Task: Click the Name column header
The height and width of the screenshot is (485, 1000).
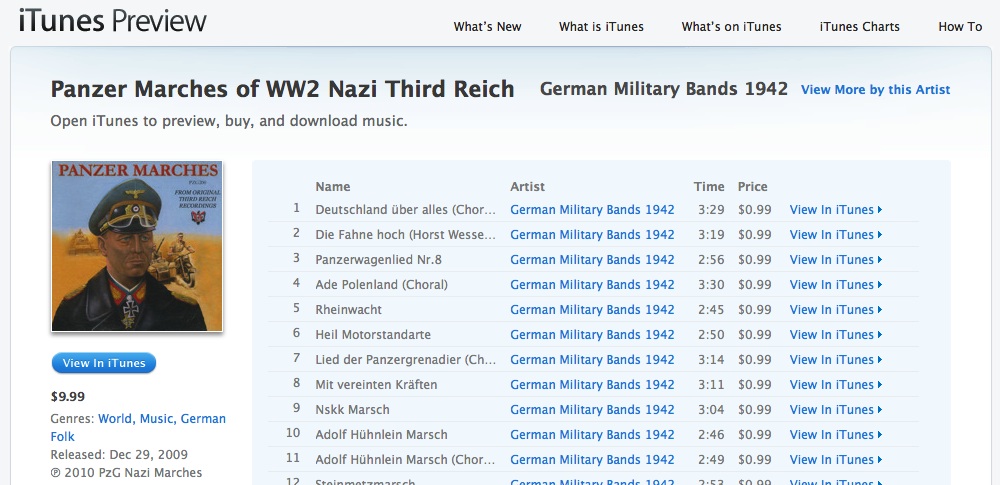Action: click(x=333, y=187)
